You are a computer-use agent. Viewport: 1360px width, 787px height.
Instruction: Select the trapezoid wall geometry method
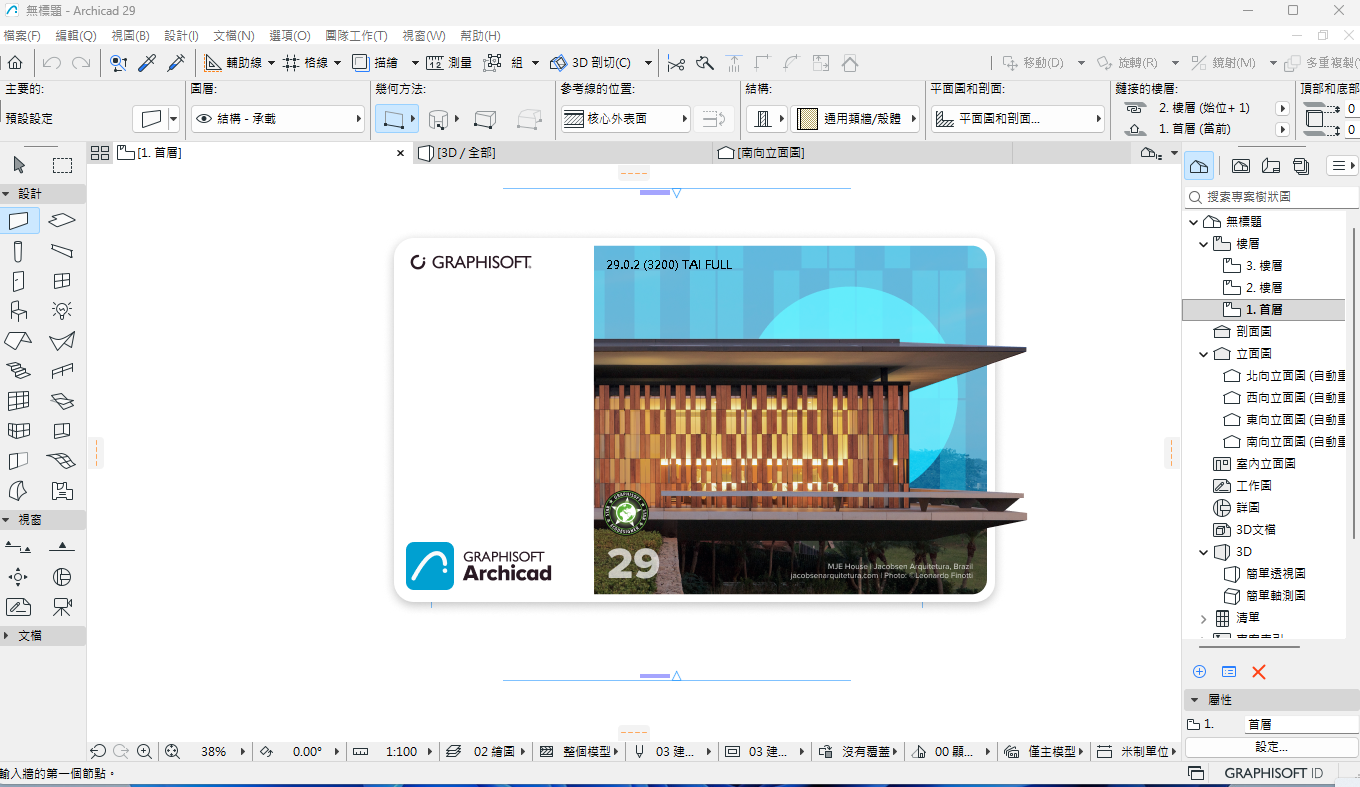click(485, 119)
